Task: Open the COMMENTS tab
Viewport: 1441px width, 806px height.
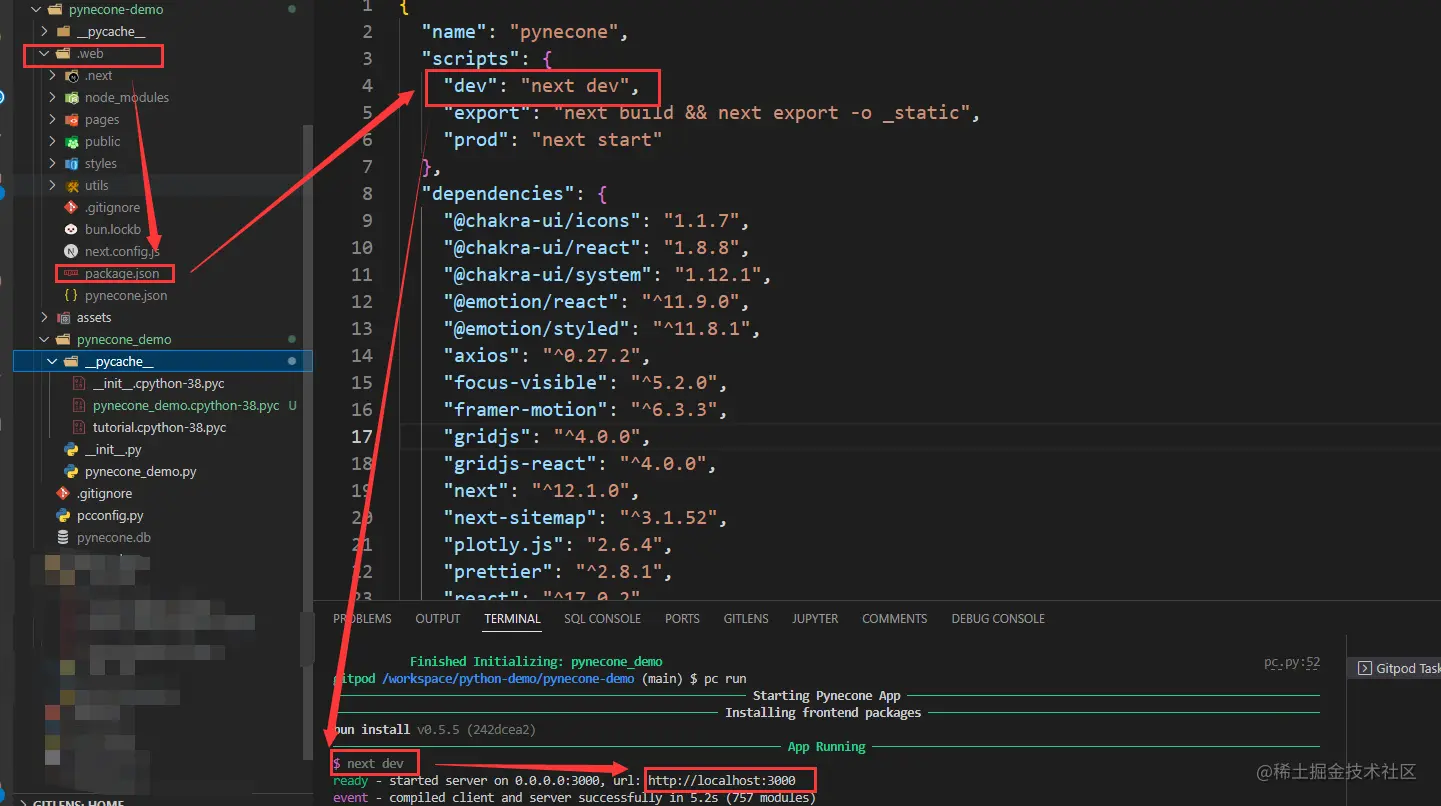Action: (x=894, y=619)
